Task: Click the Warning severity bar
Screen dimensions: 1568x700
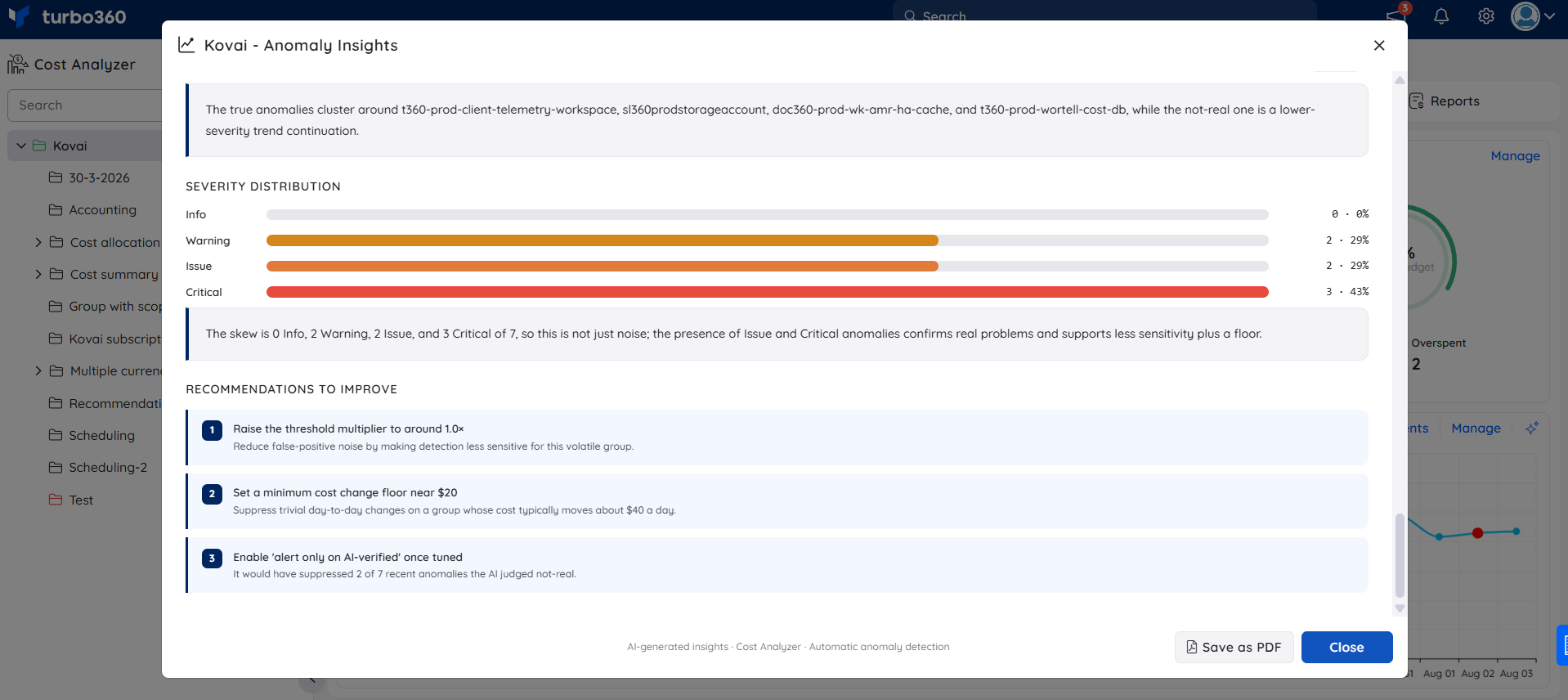Action: (x=767, y=240)
